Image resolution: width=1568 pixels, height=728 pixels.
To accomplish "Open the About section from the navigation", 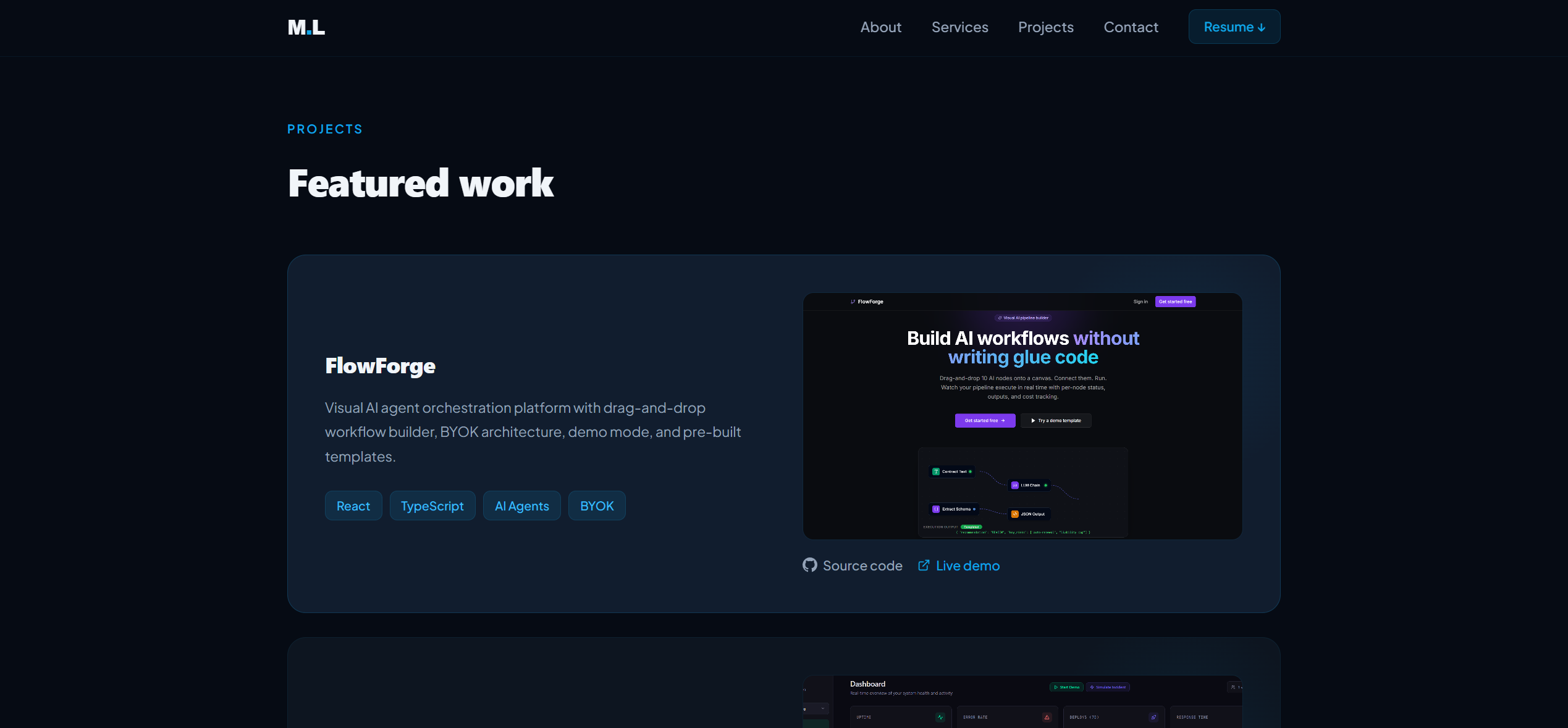I will [x=881, y=27].
